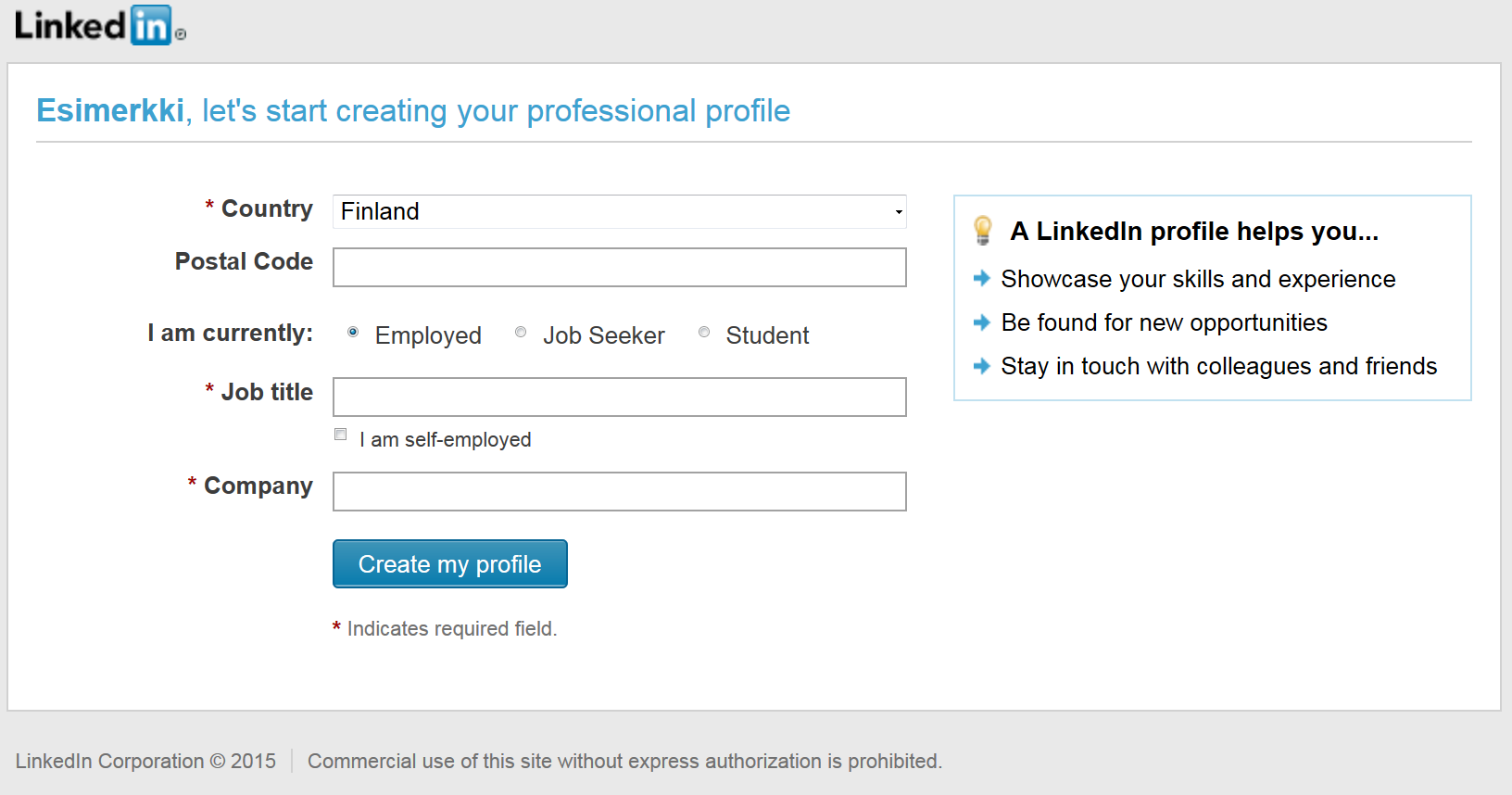Click the LinkedIn logo

coord(100,25)
